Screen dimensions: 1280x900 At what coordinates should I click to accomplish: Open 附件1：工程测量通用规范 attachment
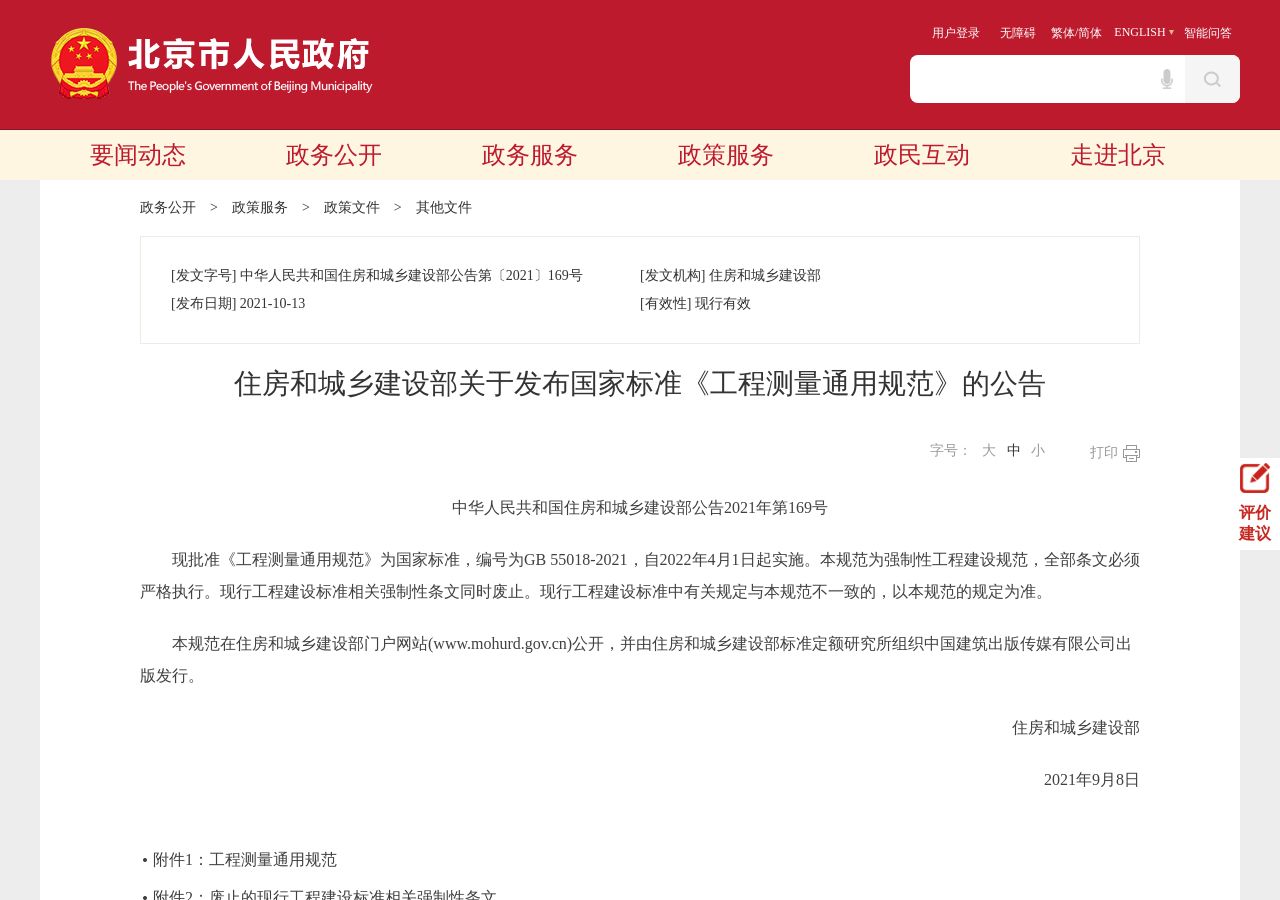pos(245,860)
